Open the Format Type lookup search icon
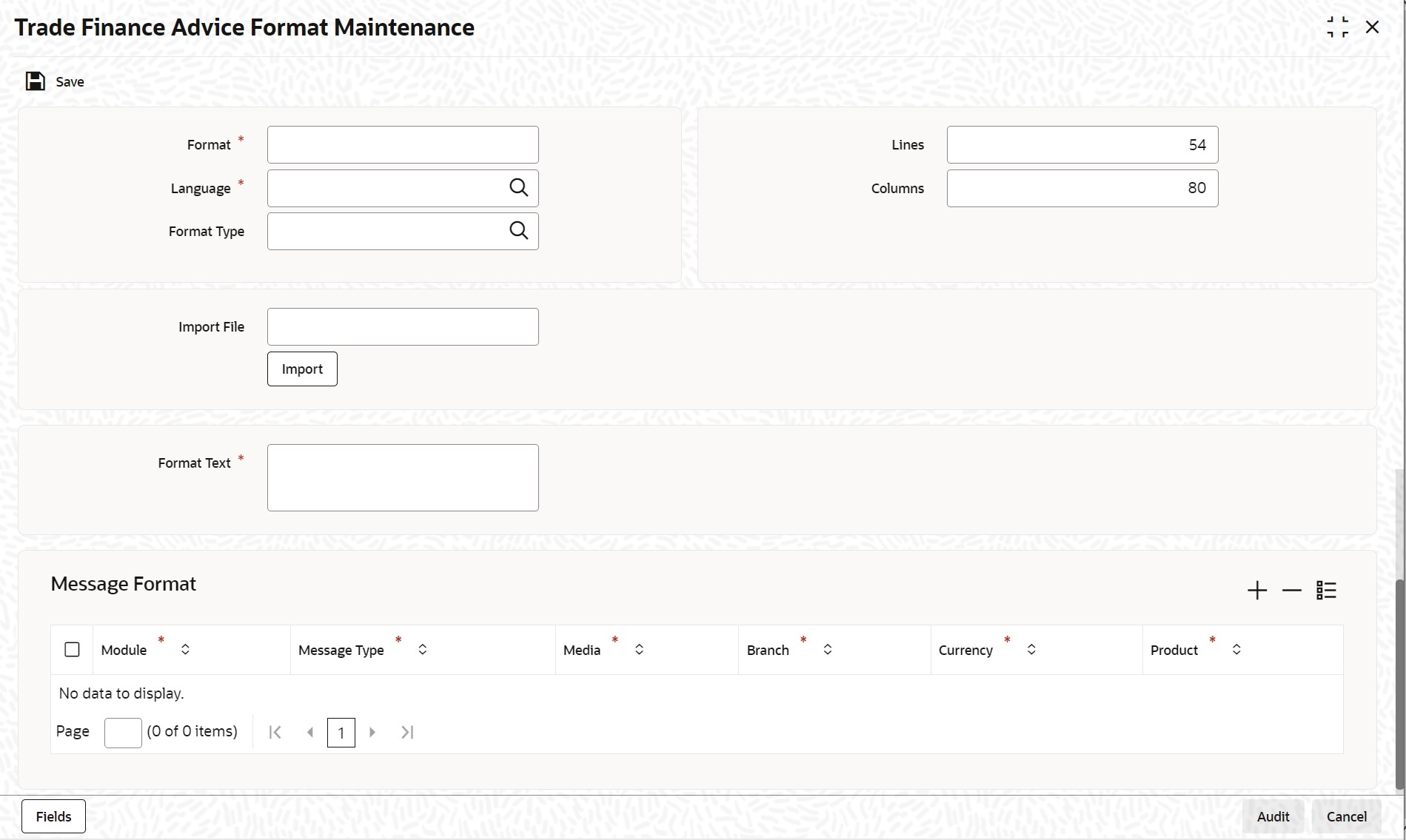The width and height of the screenshot is (1406, 840). point(518,230)
